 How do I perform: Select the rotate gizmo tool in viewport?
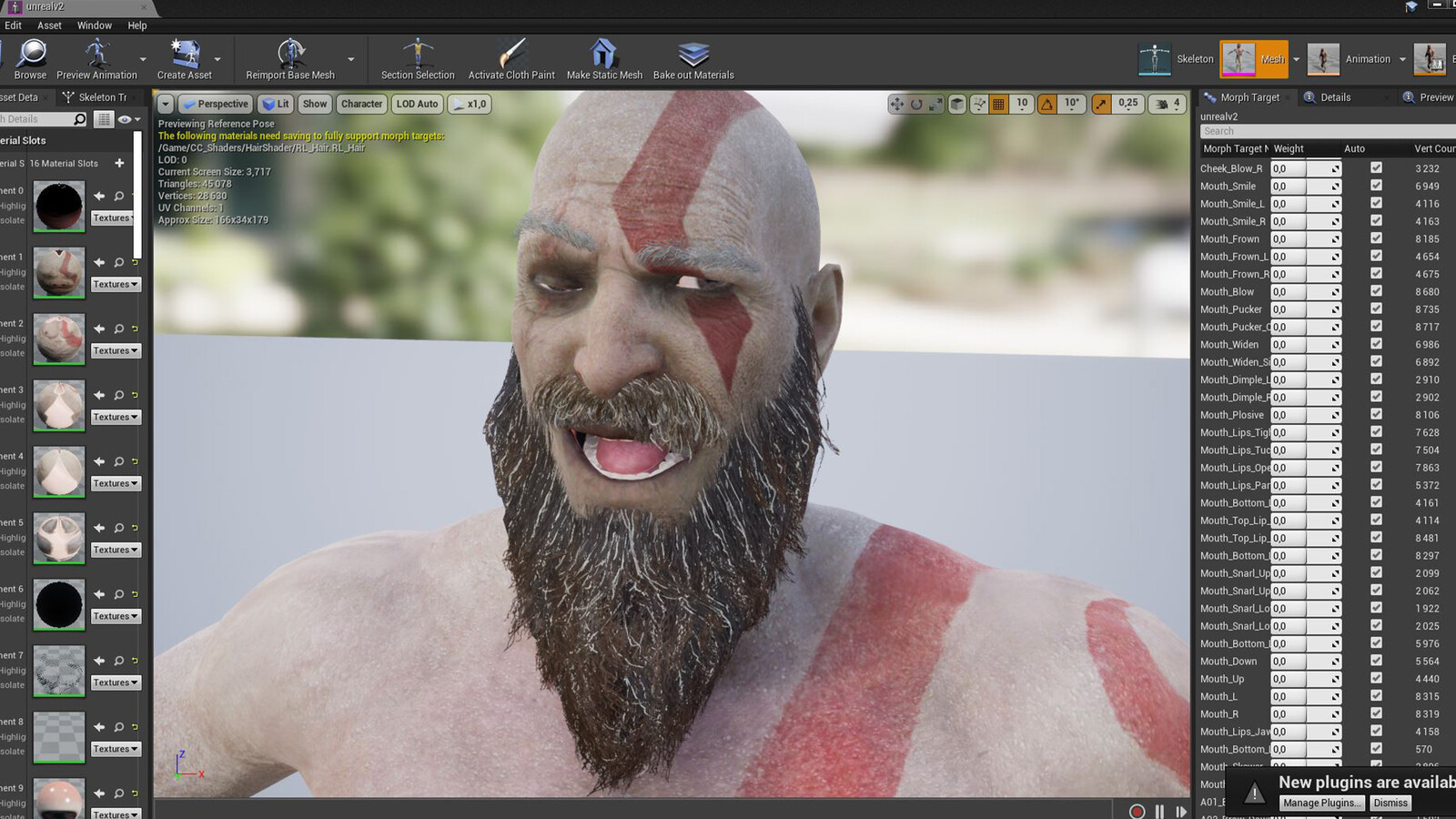916,105
